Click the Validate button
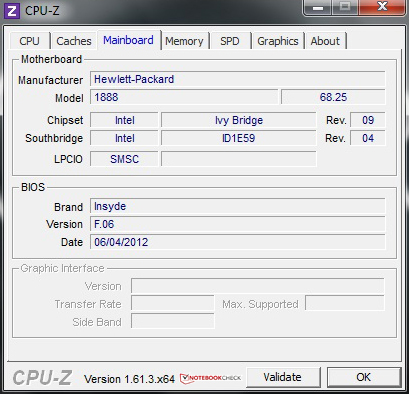Image resolution: width=409 pixels, height=394 pixels. point(283,377)
